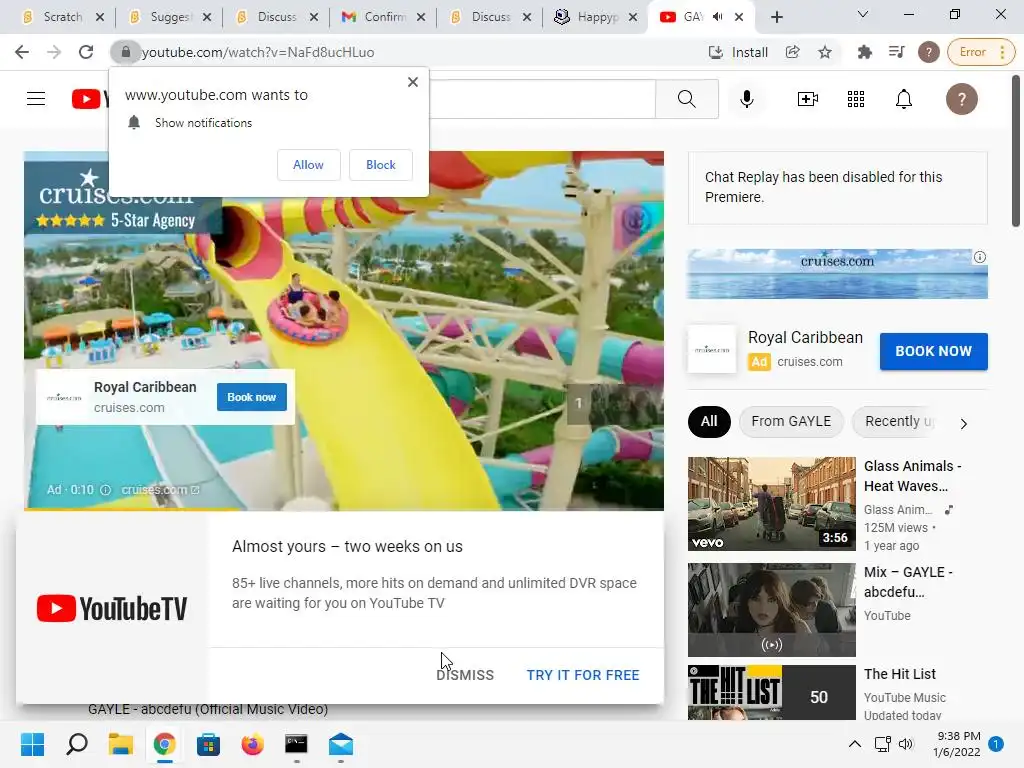Image resolution: width=1024 pixels, height=768 pixels.
Task: Click ad info icon next to Ad 0:10
Action: click(x=105, y=490)
